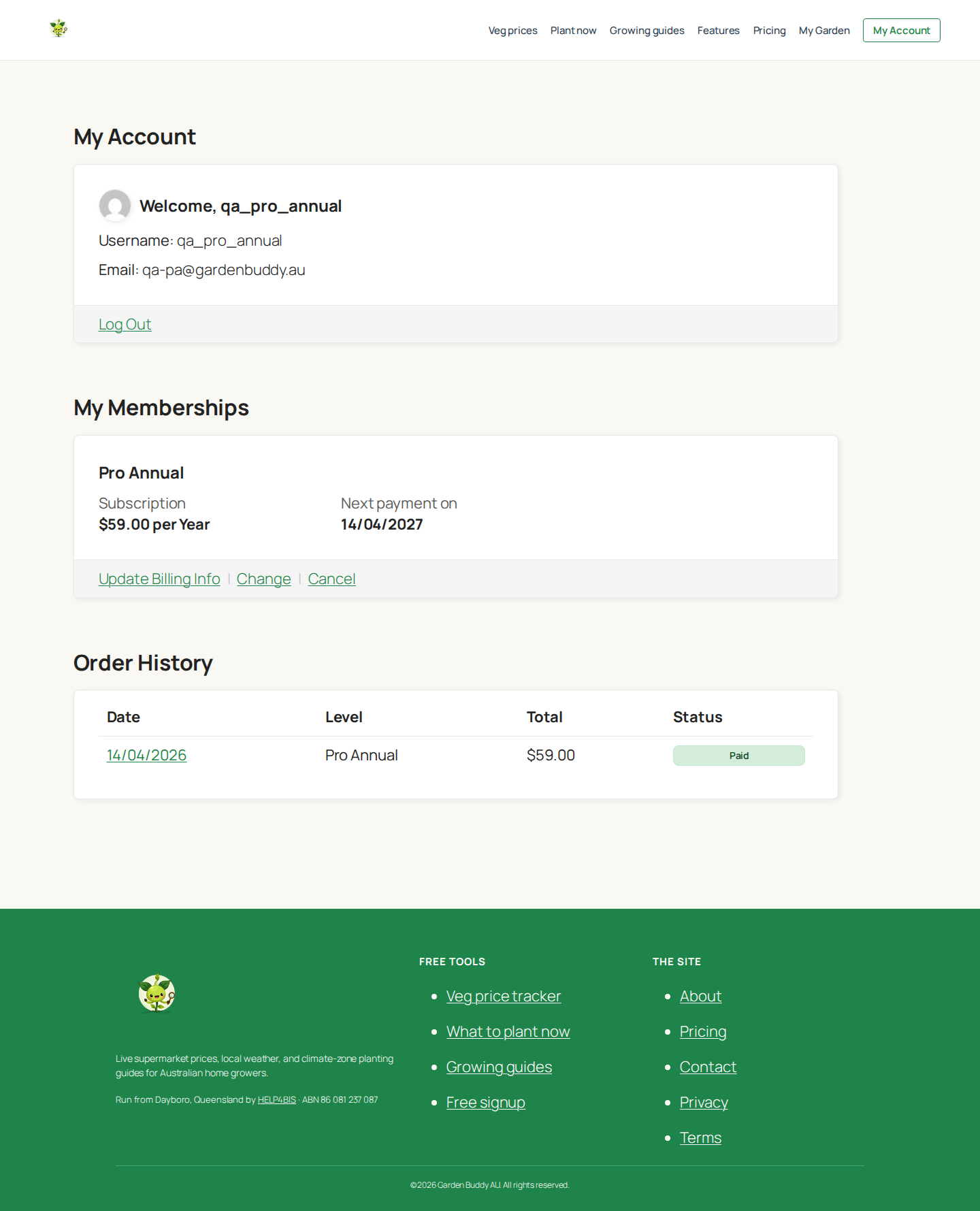Open the 14/04/2026 order link
The height and width of the screenshot is (1211, 980).
pyautogui.click(x=146, y=755)
